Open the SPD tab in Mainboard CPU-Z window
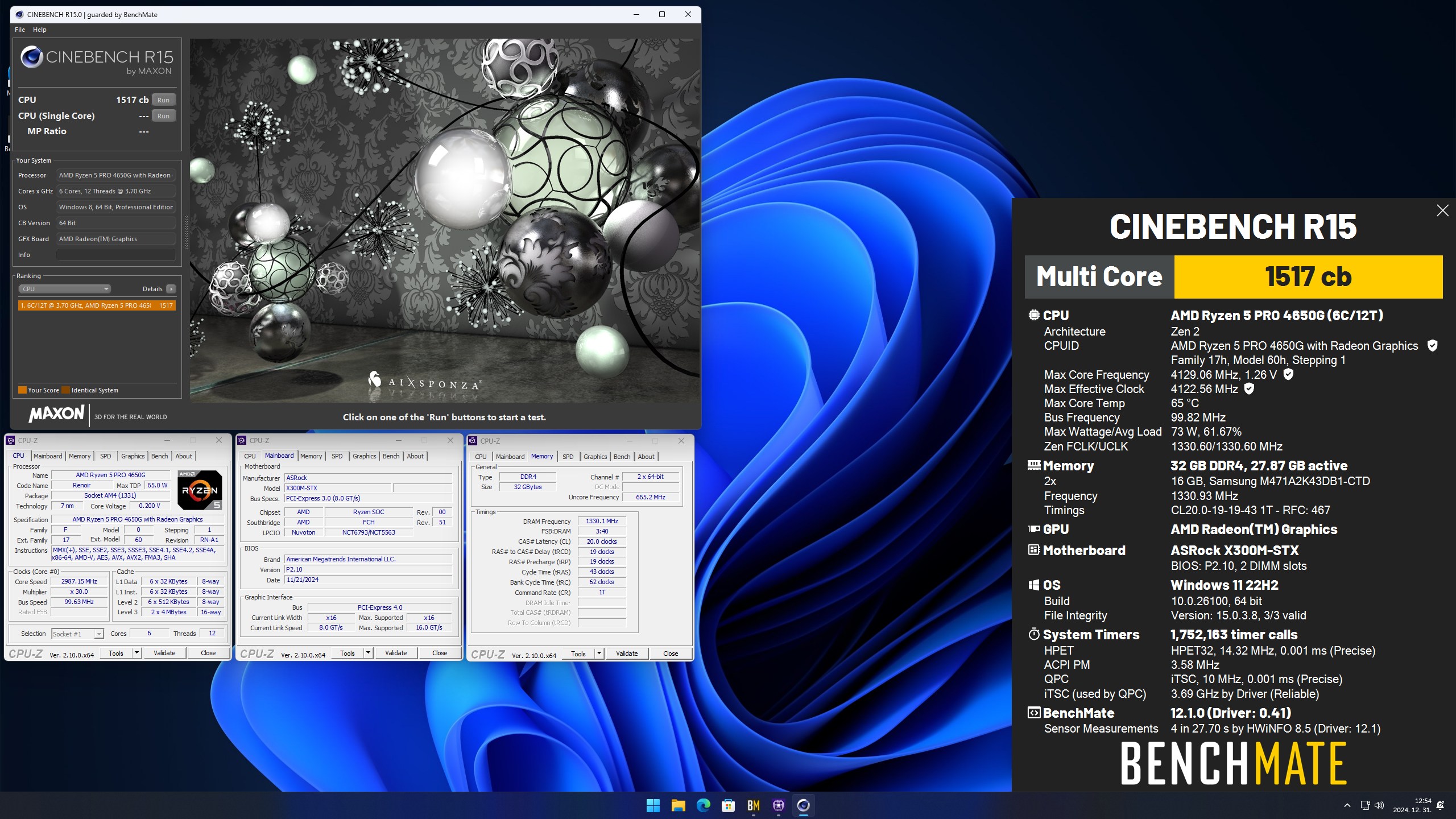1456x819 pixels. point(337,456)
